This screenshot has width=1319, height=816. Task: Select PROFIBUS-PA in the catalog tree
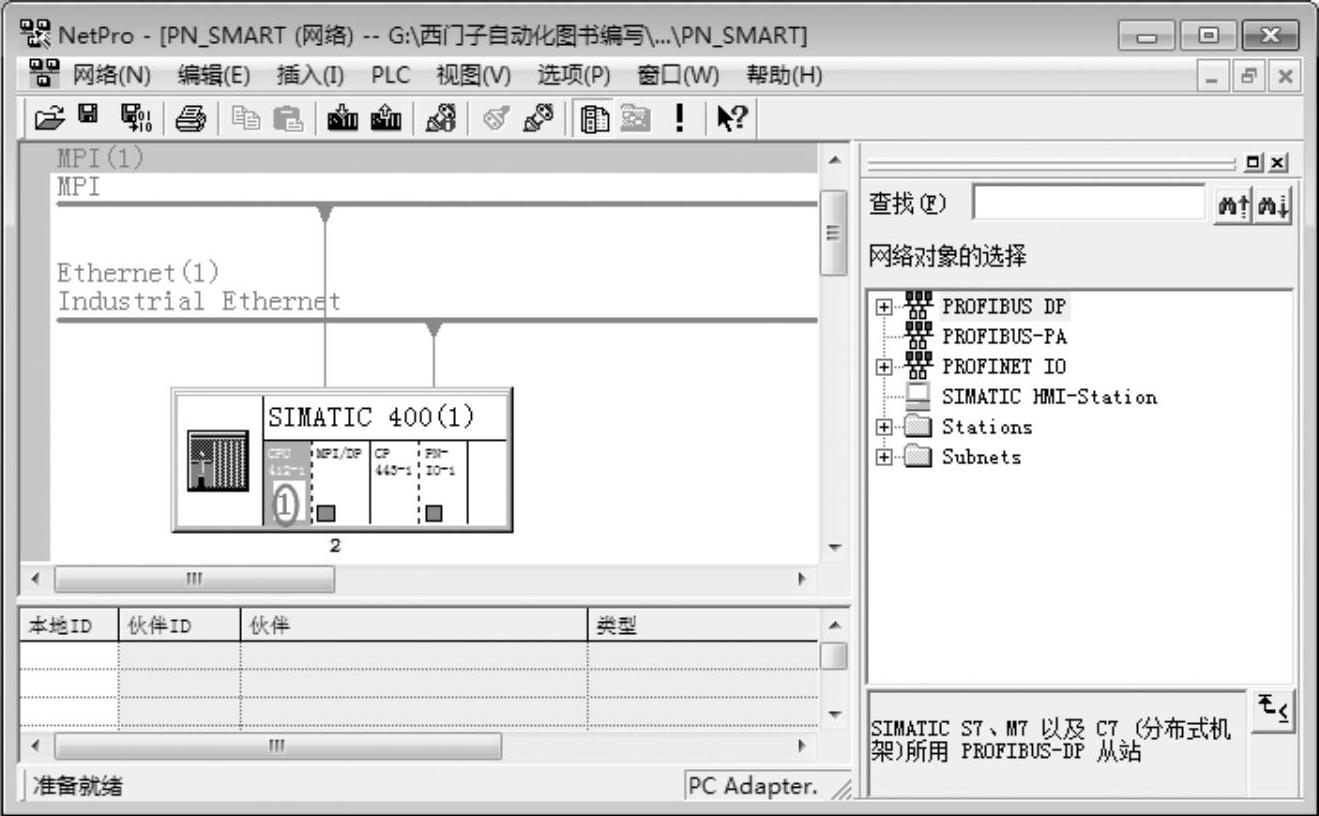point(1004,336)
